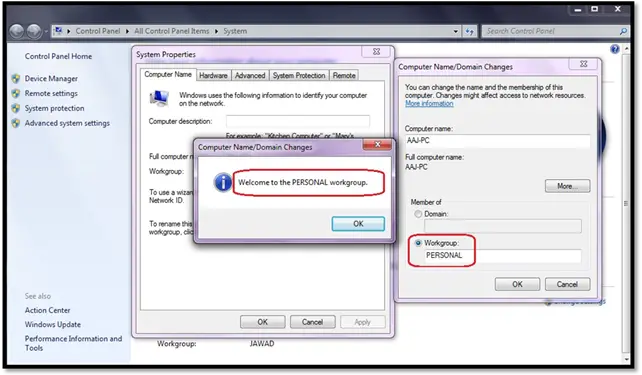Image resolution: width=642 pixels, height=375 pixels.
Task: Open Performance Information and Tools link
Action: [x=73, y=343]
